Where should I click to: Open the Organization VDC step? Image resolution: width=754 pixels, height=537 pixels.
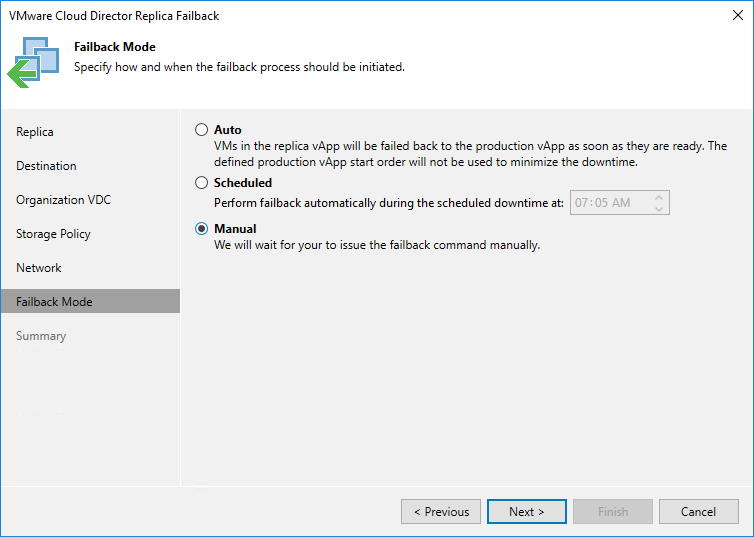click(x=63, y=200)
